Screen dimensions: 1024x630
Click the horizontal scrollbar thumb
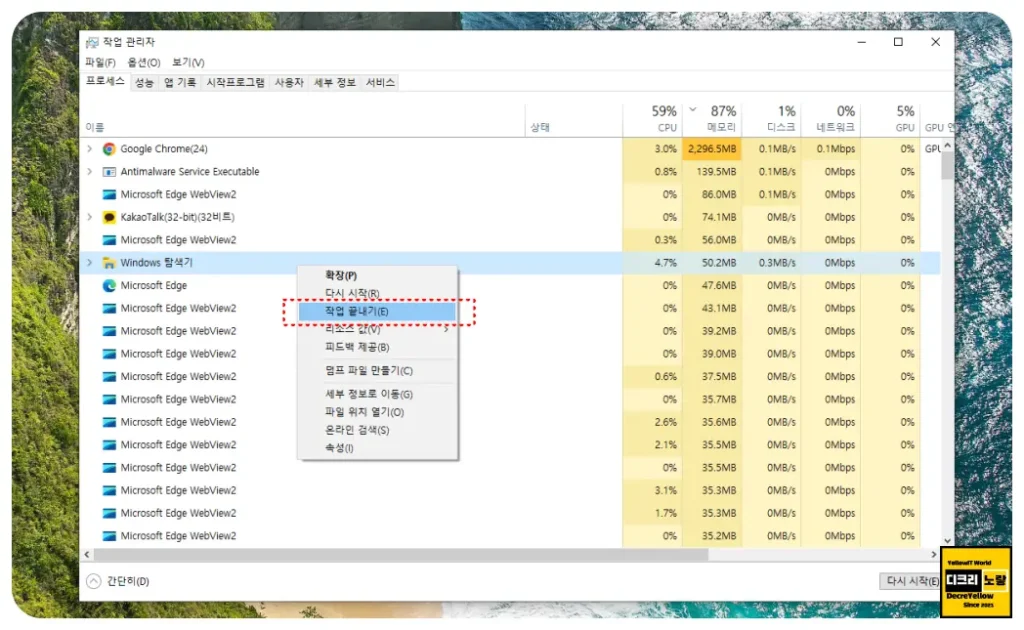tap(401, 554)
